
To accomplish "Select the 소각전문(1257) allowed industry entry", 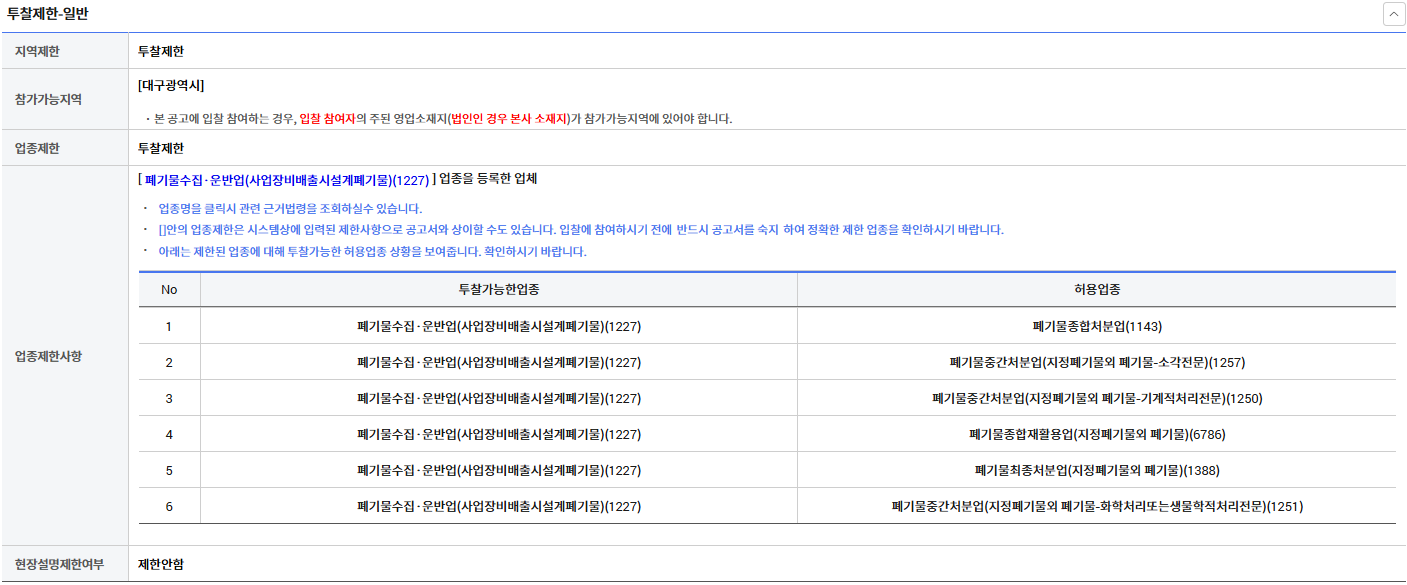I will [x=1096, y=362].
